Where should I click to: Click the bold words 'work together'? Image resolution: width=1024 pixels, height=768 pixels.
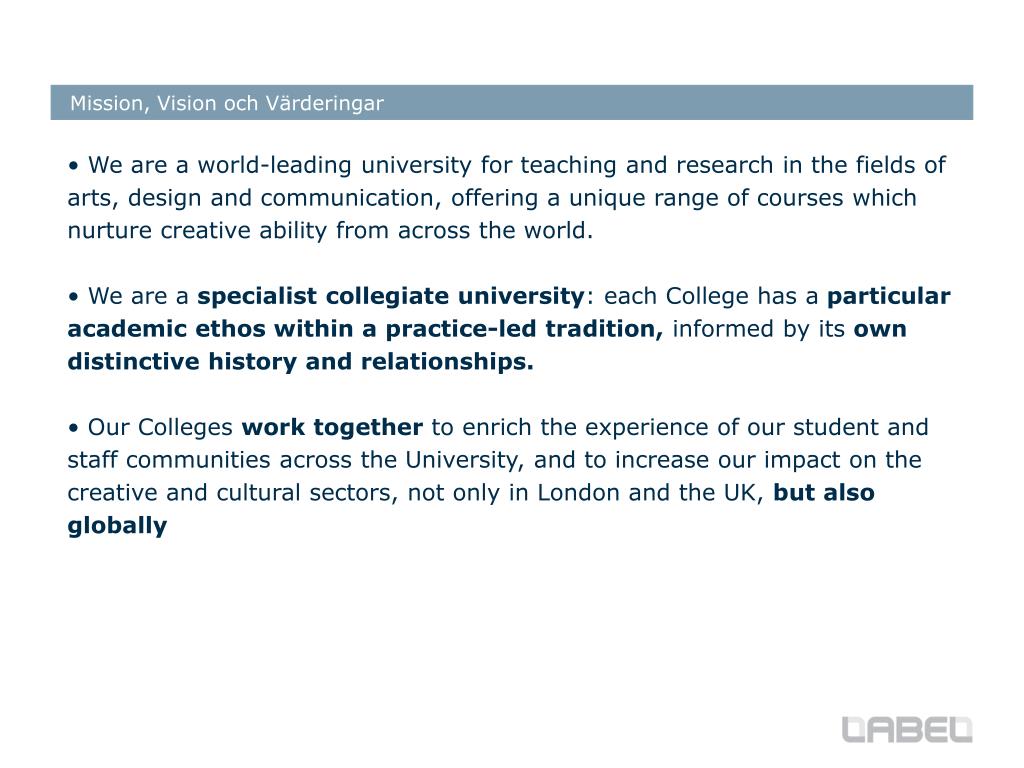tap(332, 427)
